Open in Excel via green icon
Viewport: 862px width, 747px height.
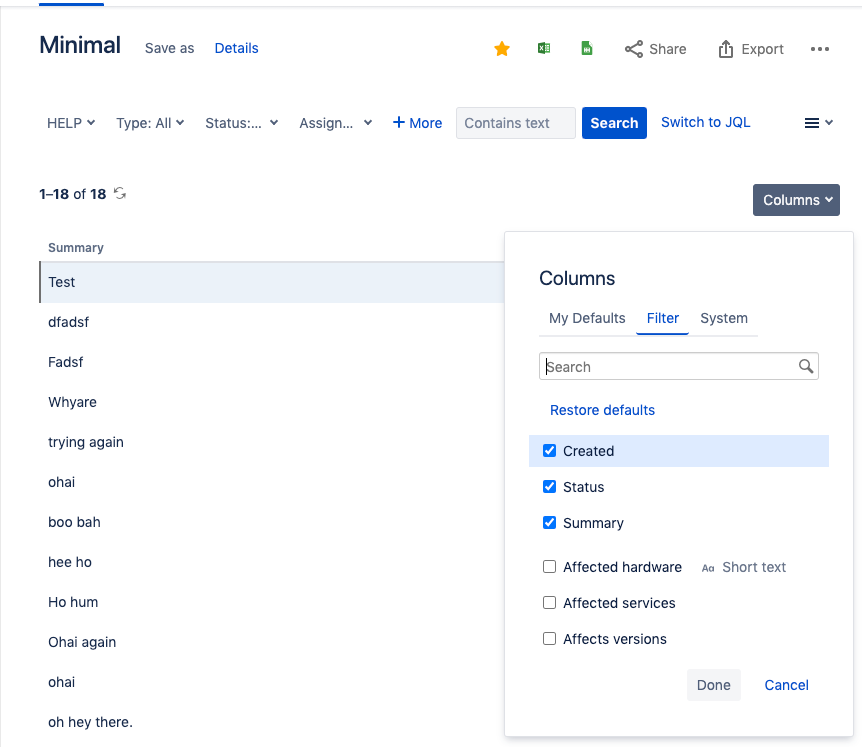pos(544,48)
